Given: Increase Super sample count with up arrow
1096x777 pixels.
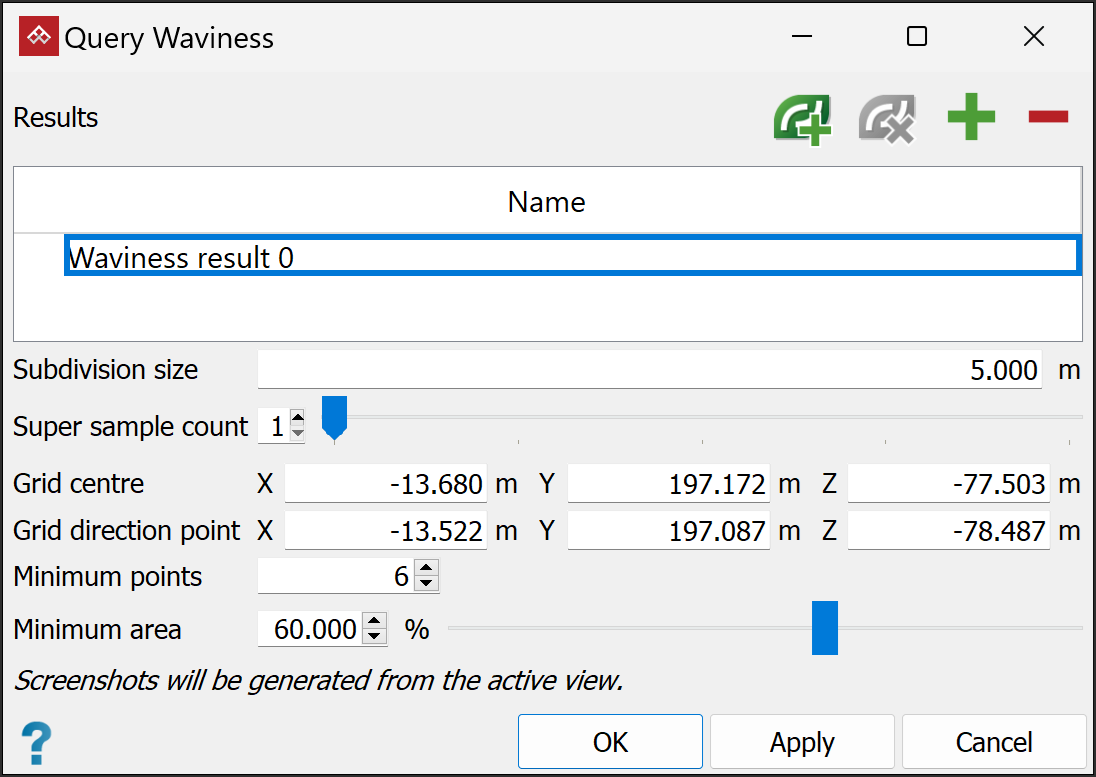Looking at the screenshot, I should click(x=297, y=419).
